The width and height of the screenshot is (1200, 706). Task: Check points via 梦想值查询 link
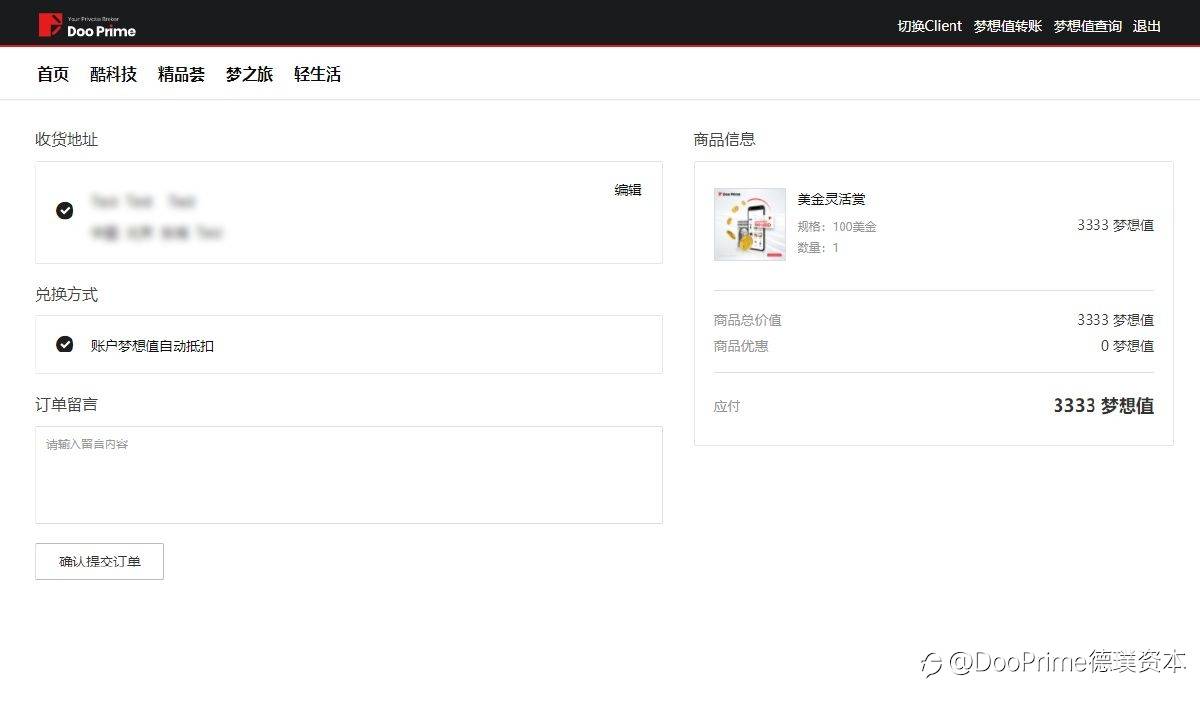pyautogui.click(x=1087, y=26)
